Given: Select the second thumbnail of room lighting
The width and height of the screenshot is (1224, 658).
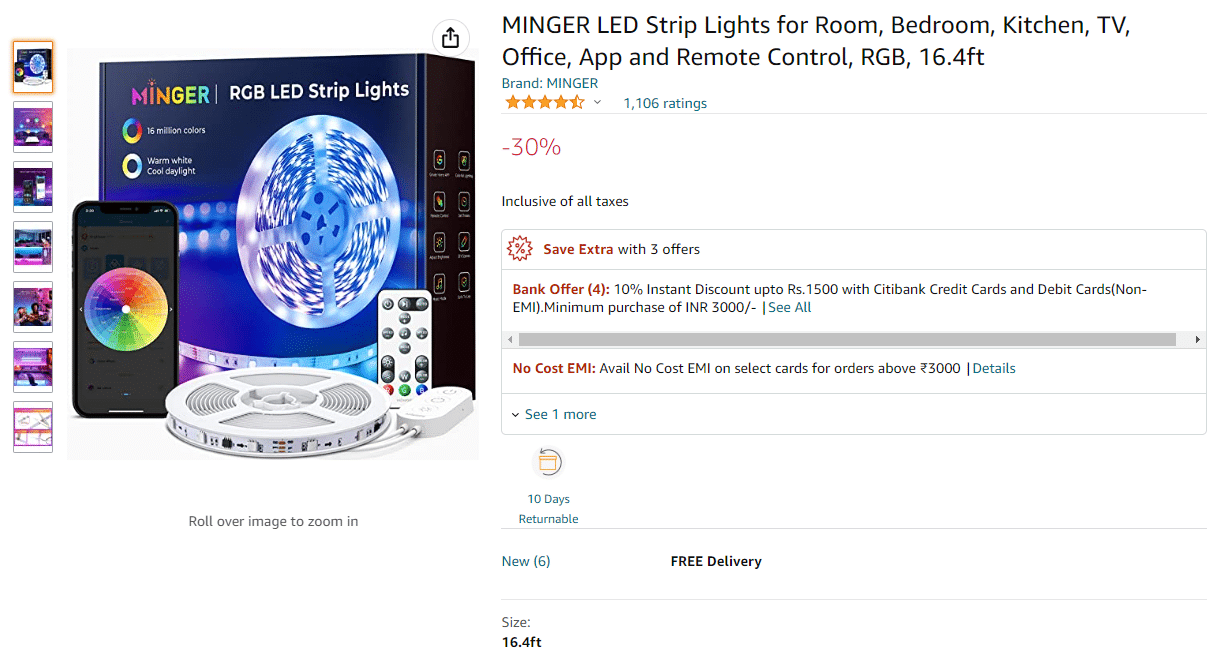Looking at the screenshot, I should (33, 127).
